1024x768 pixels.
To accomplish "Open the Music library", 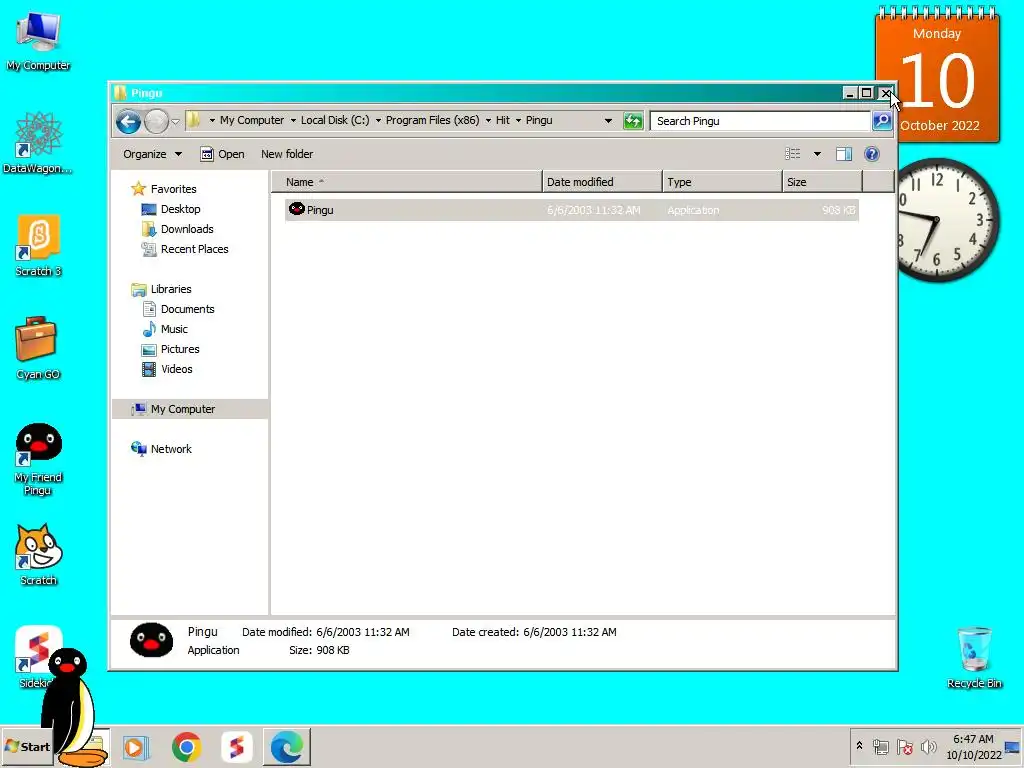I will (x=165, y=329).
